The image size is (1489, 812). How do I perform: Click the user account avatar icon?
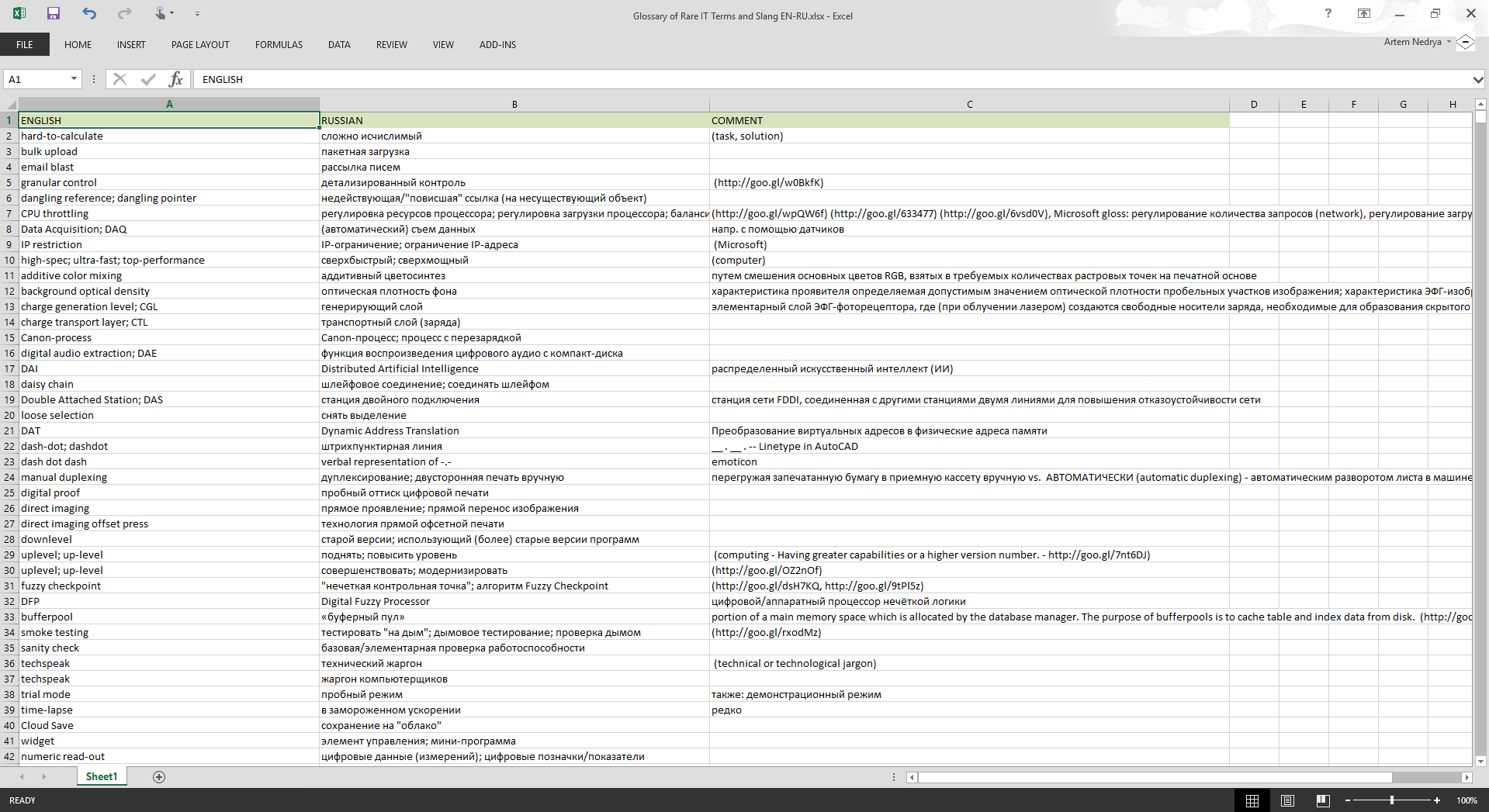tap(1465, 42)
